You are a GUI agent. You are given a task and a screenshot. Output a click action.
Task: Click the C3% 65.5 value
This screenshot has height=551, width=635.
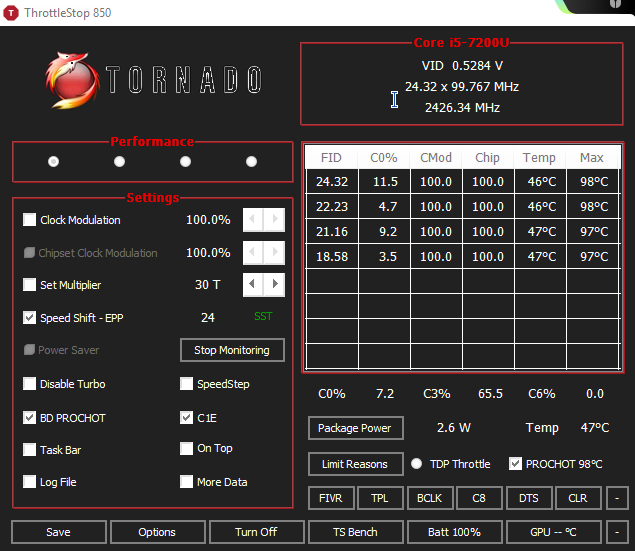pos(490,394)
